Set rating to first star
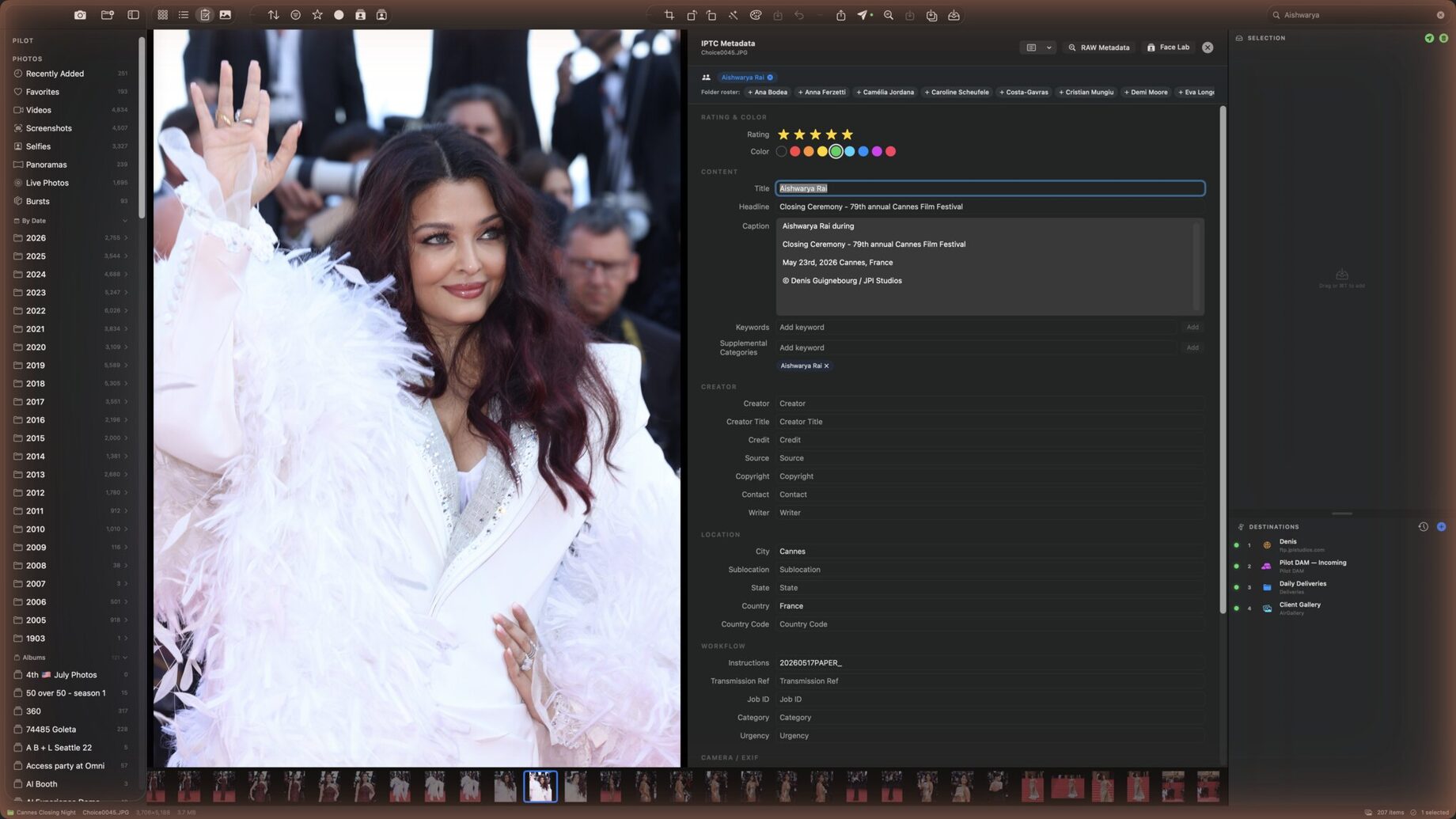 point(783,135)
